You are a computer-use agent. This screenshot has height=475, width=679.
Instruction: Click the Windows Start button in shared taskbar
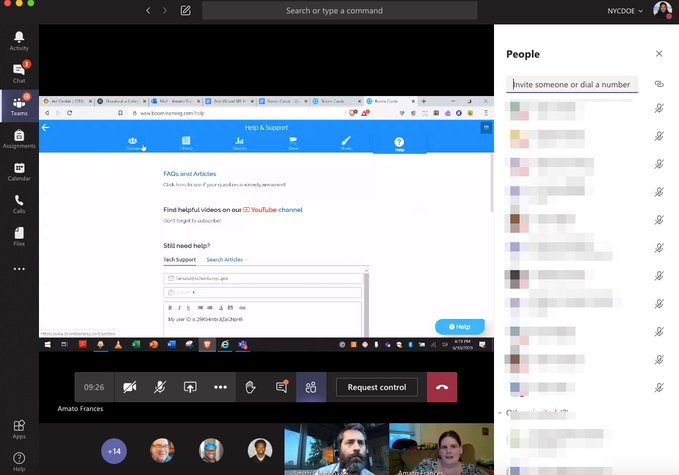pos(48,345)
